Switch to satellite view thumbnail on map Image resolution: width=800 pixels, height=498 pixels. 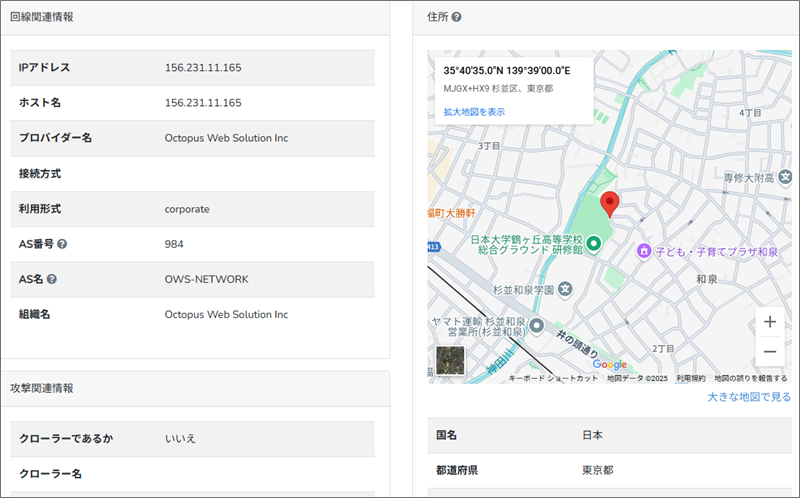pyautogui.click(x=451, y=360)
